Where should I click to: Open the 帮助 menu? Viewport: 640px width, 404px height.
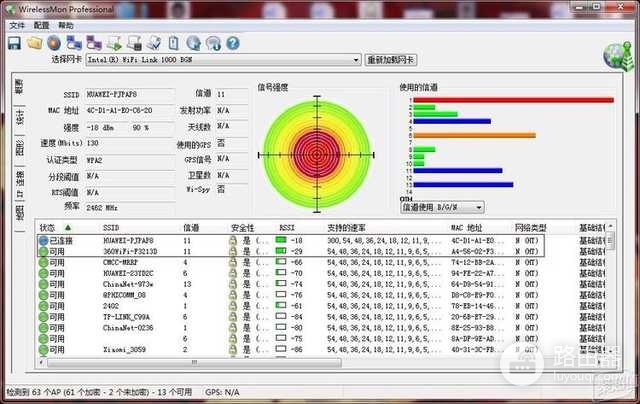[x=66, y=25]
